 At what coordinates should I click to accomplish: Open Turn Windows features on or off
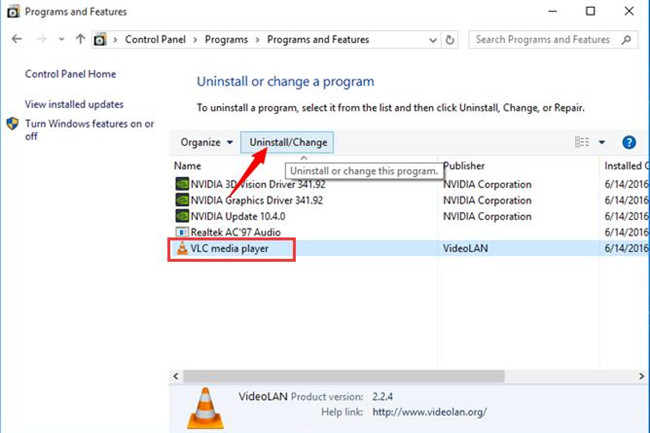point(90,130)
